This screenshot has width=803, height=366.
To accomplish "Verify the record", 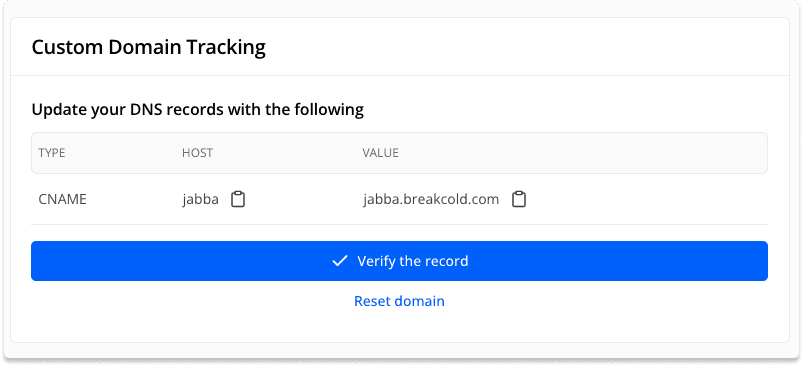I will click(399, 261).
